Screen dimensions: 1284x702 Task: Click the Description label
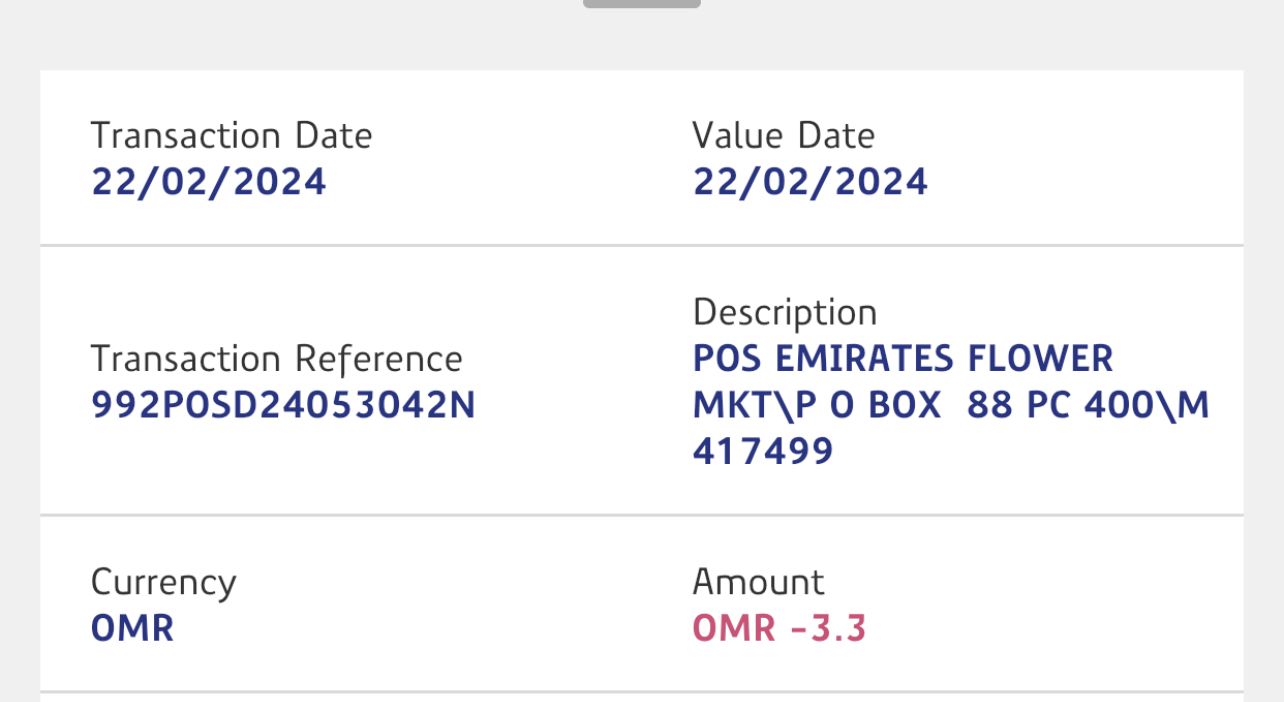pos(784,313)
